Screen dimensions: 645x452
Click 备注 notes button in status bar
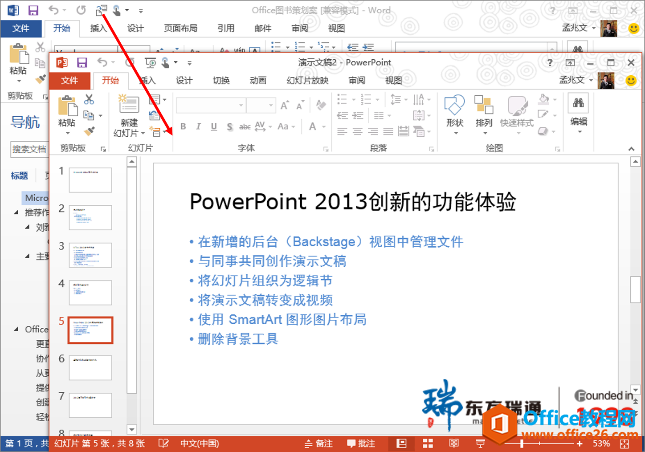(x=318, y=443)
